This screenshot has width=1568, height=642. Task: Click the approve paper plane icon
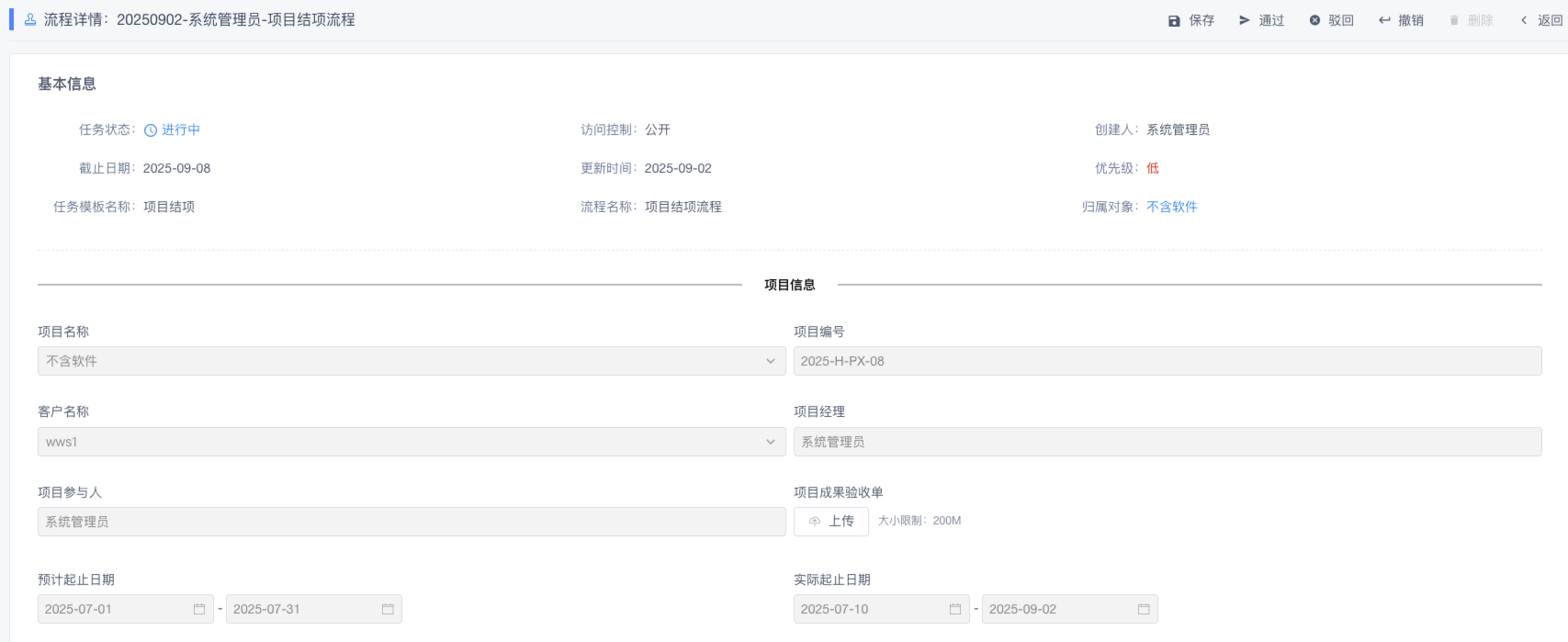pyautogui.click(x=1245, y=20)
